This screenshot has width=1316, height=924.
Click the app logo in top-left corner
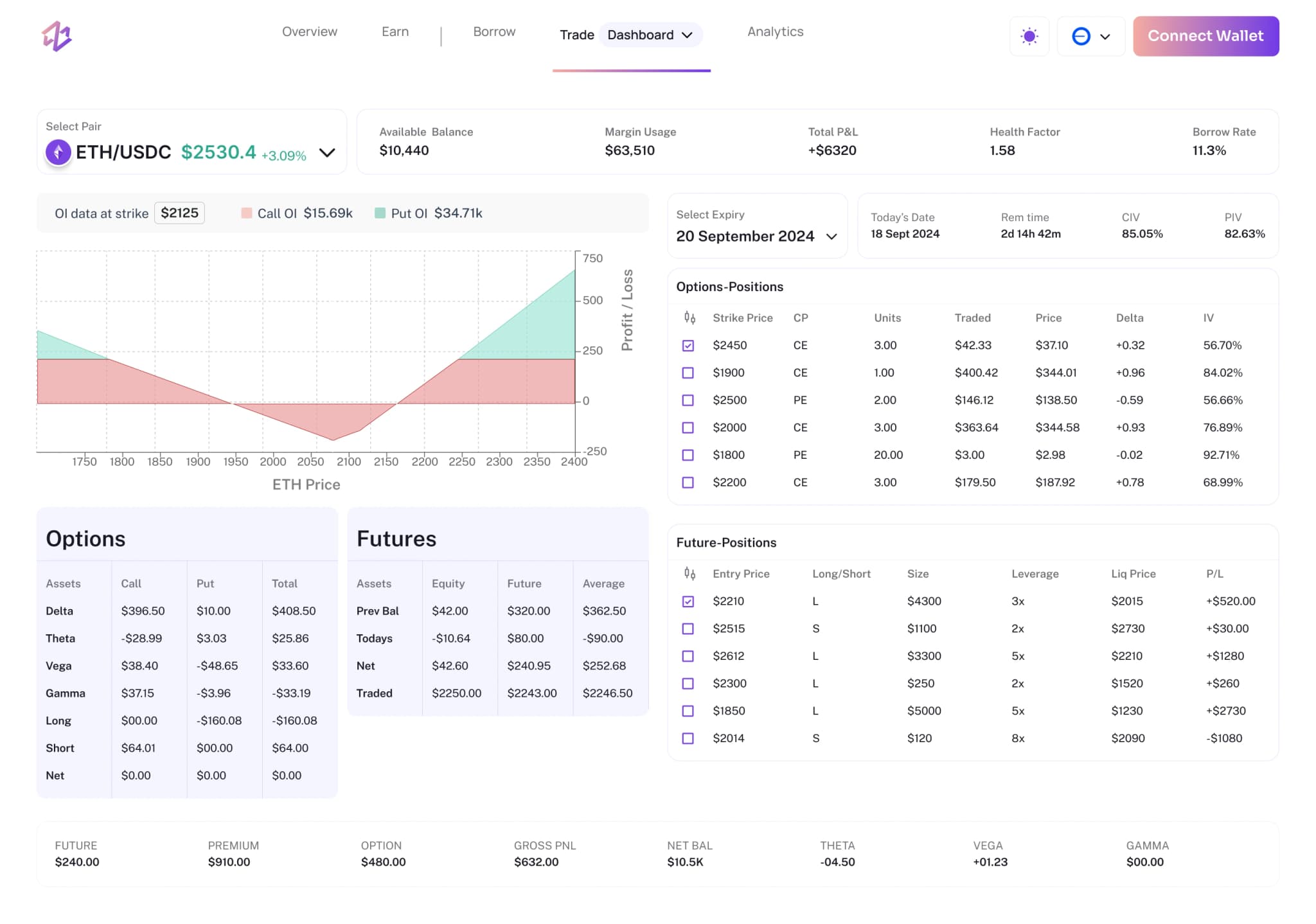58,36
